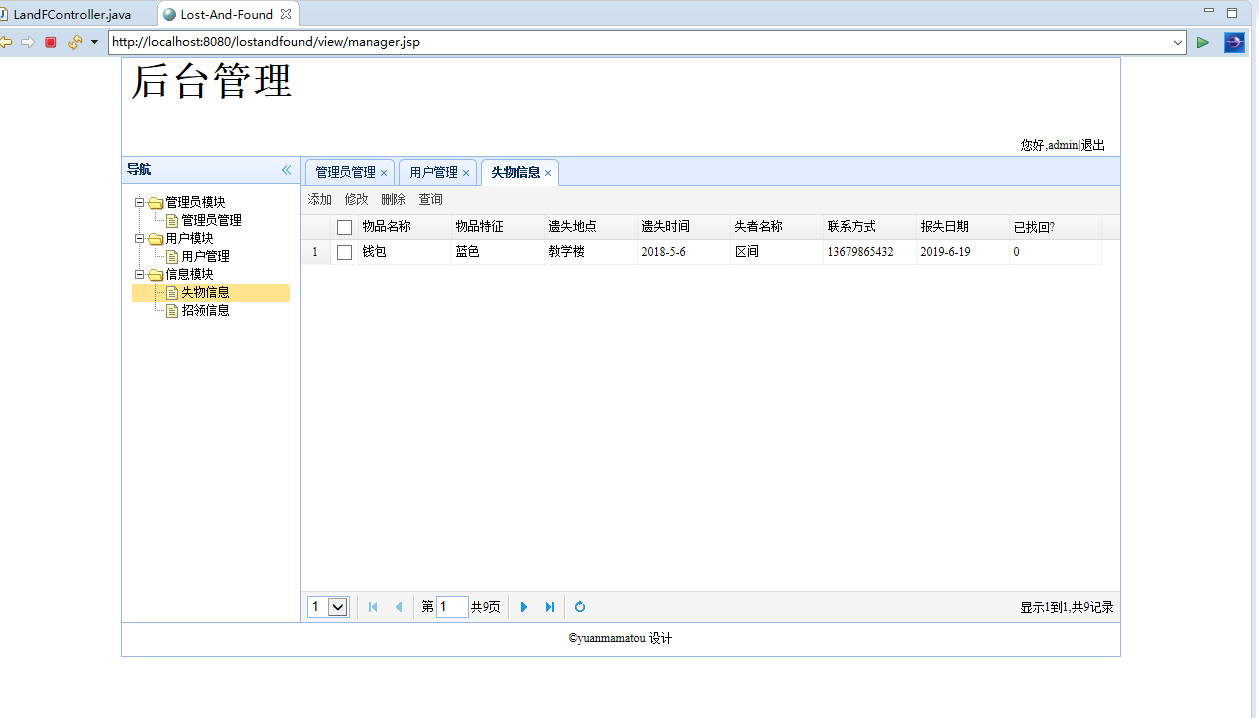Click the green go-to-URL arrow
Screen dimensions: 1259x718
(x=1203, y=42)
